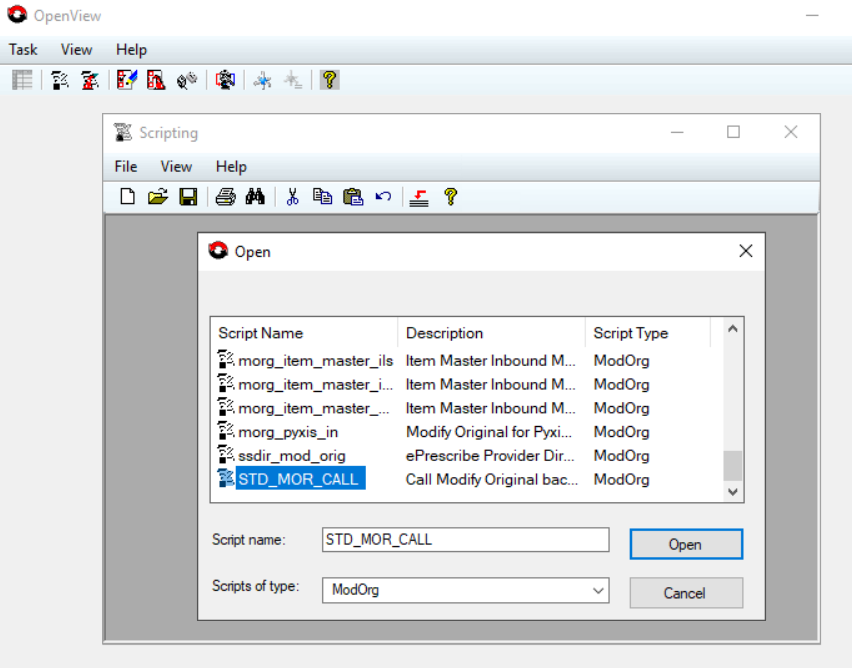Select the morg_pyxis_in script
Viewport: 852px width, 668px height.
[x=288, y=432]
